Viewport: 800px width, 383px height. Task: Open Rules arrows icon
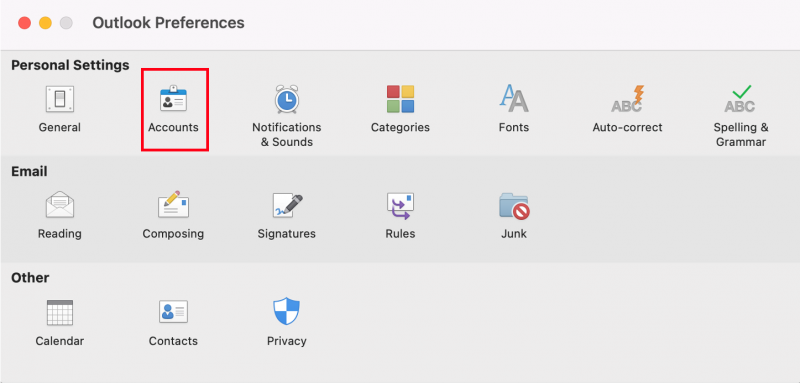pyautogui.click(x=400, y=206)
